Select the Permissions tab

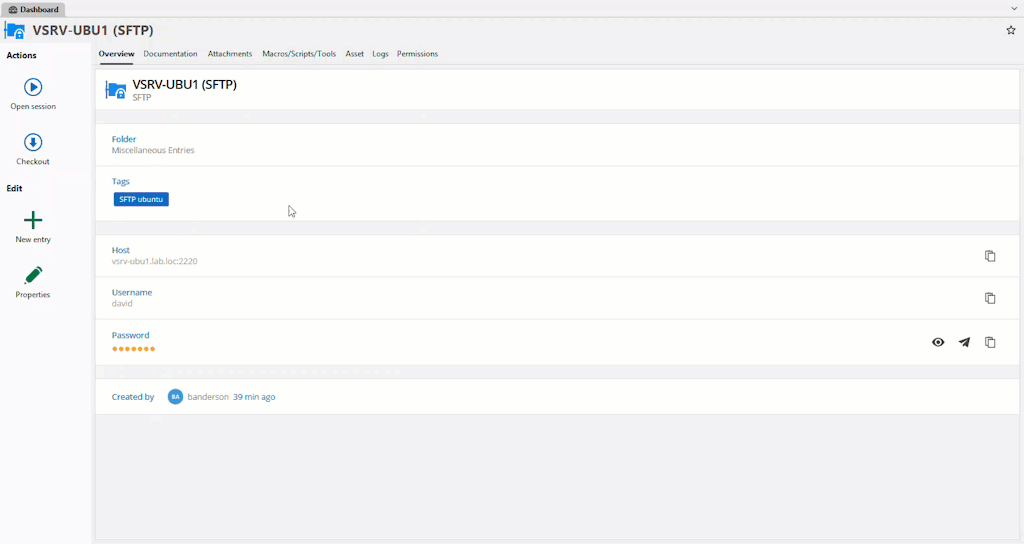[417, 54]
